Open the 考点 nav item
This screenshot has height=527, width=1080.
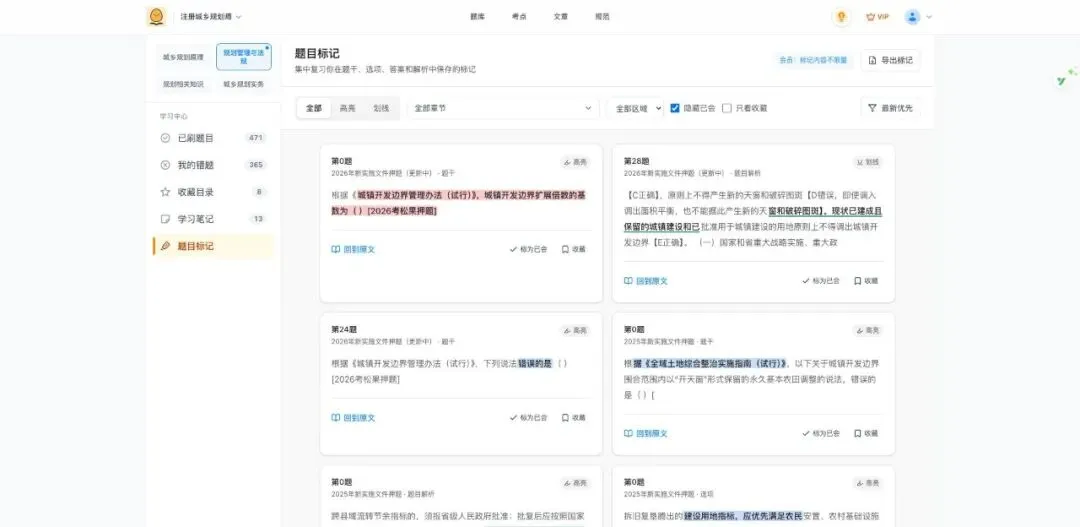519,17
